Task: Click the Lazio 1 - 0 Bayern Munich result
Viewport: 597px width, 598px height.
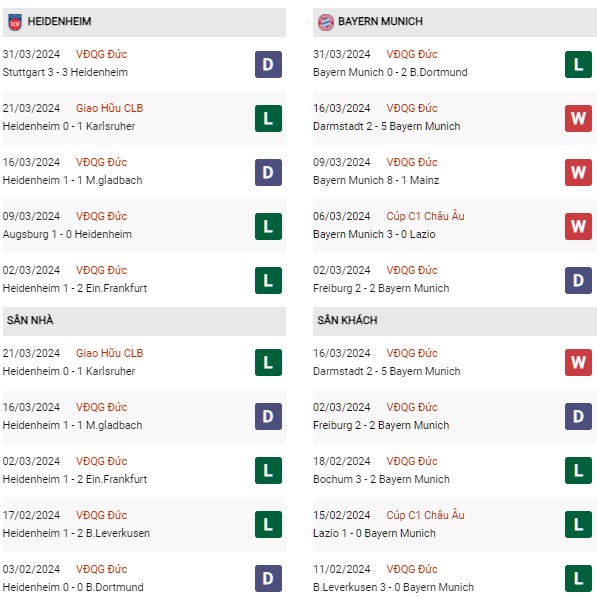Action: pos(374,533)
